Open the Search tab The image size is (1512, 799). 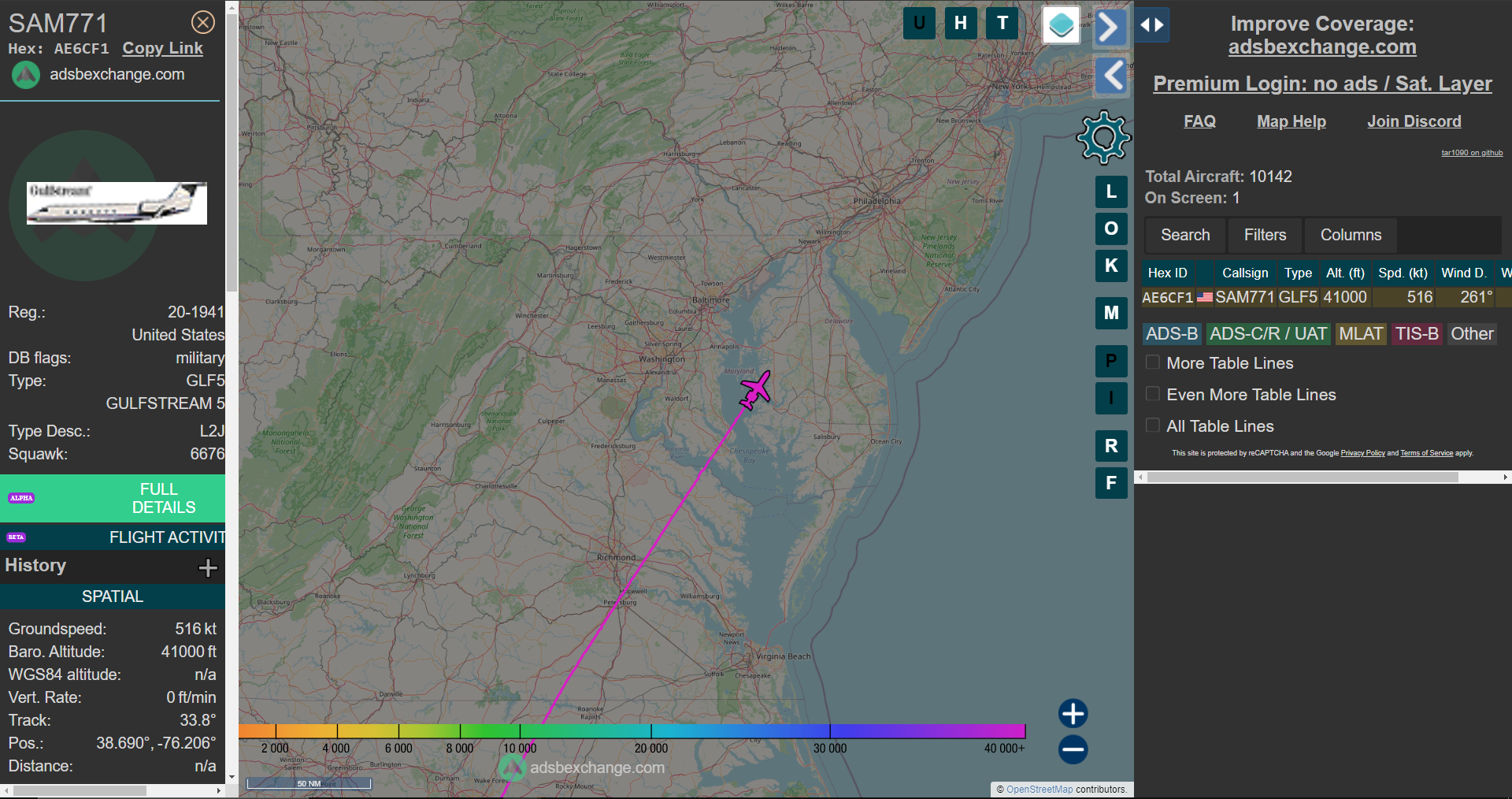click(x=1185, y=235)
